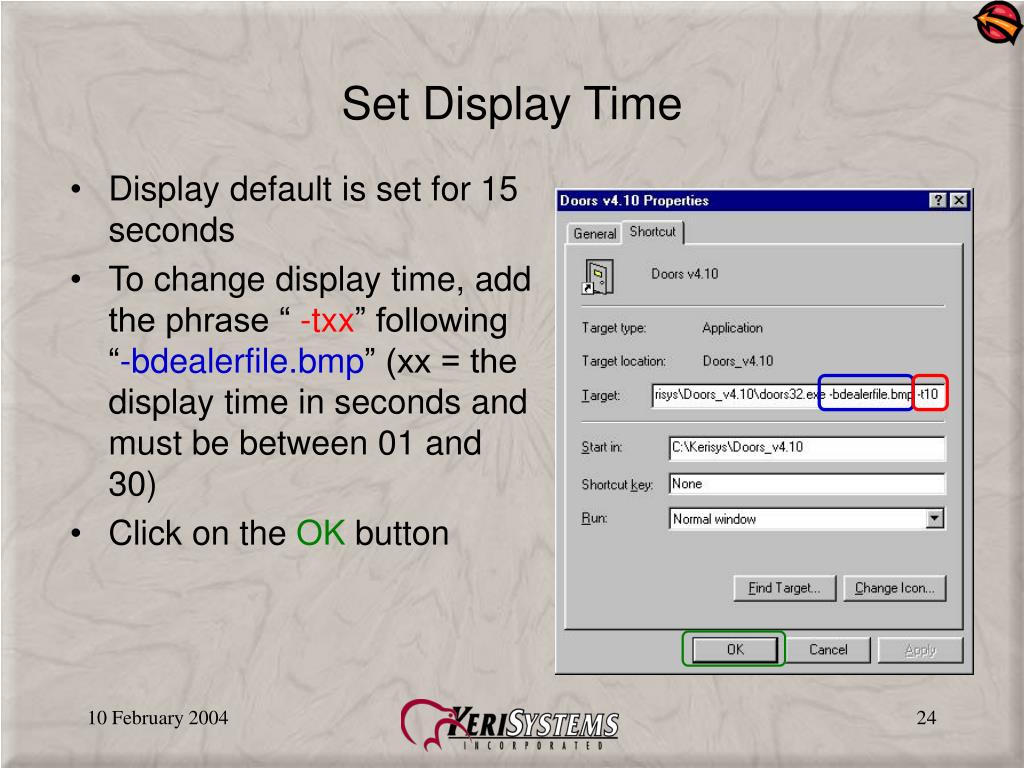Click the Run: label
1024x768 pixels.
tap(594, 518)
